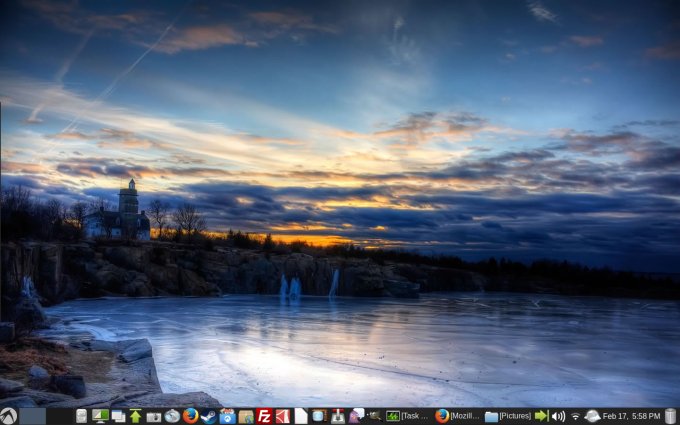
Task: Open the weather cloud tray icon
Action: [x=592, y=416]
